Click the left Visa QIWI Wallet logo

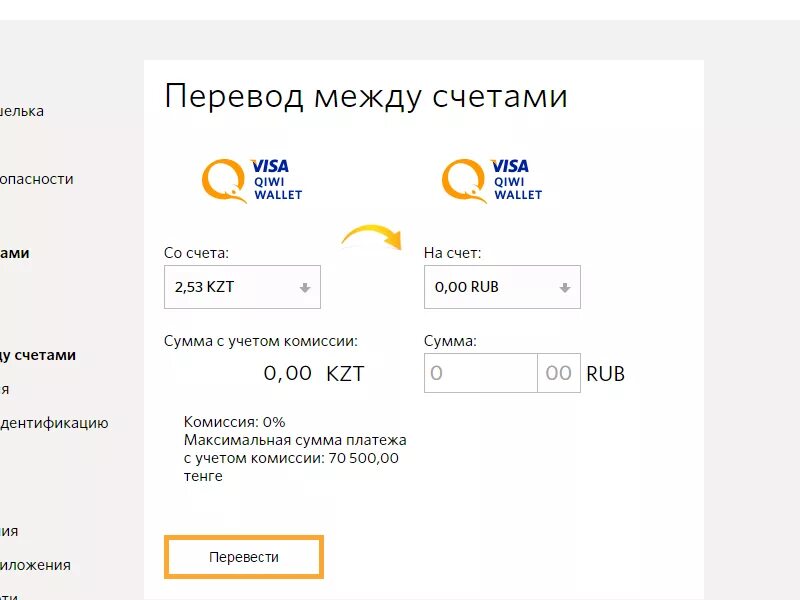(x=252, y=180)
